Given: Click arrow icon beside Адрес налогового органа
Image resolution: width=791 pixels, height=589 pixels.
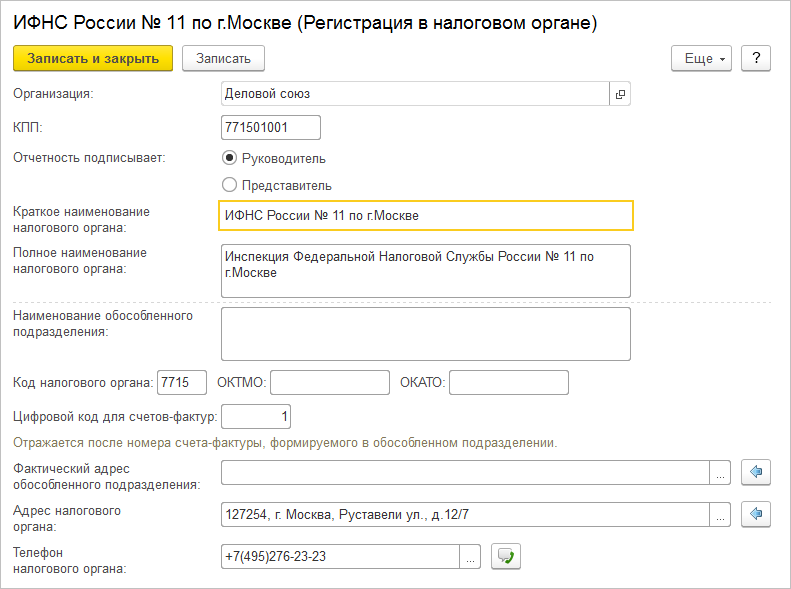Looking at the screenshot, I should click(756, 514).
